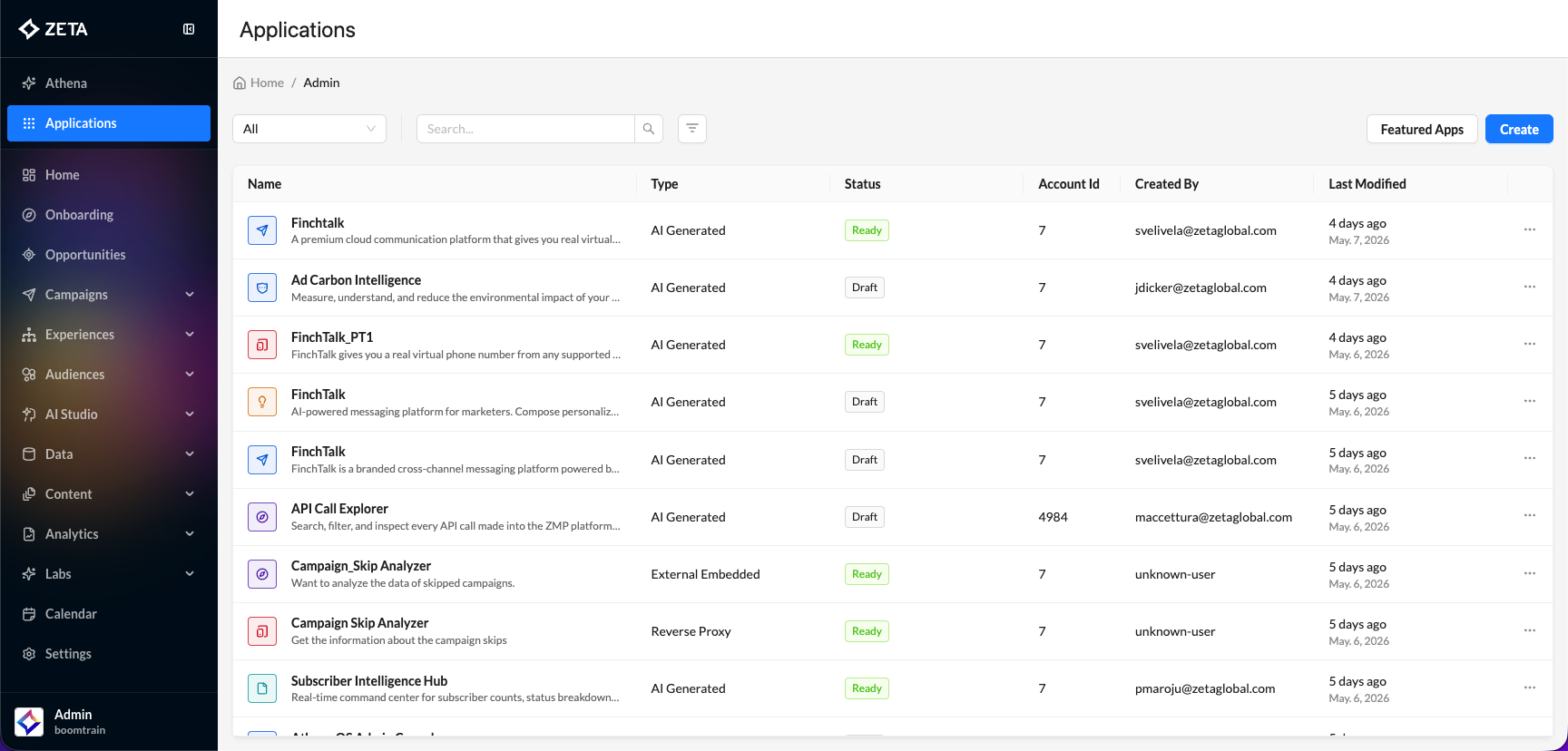Click the Draft status of Ad Carbon Intelligence
The width and height of the screenshot is (1568, 751).
click(x=865, y=288)
